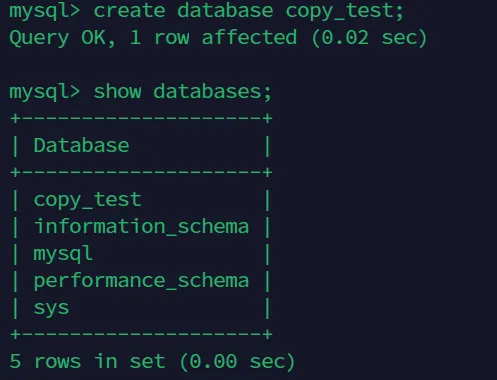Click the '(0.02 sec)' timing text
This screenshot has height=380, width=497.
click(x=369, y=38)
